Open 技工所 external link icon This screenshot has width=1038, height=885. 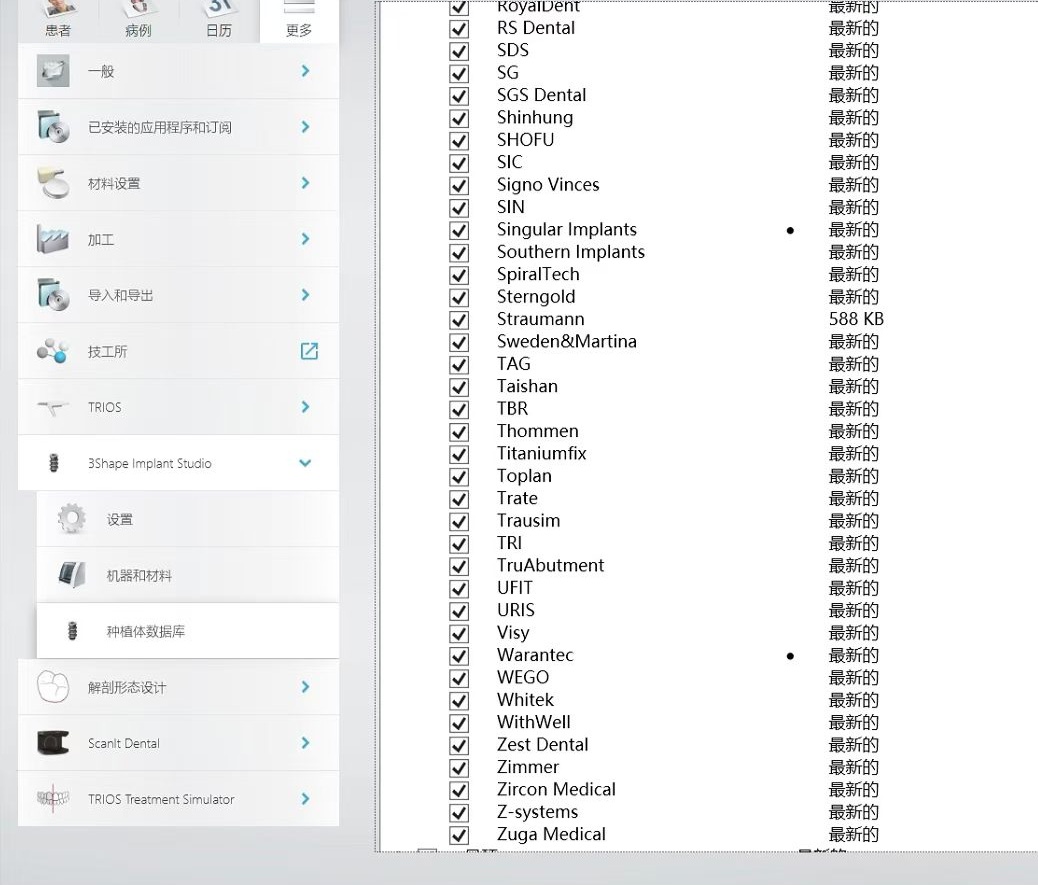pyautogui.click(x=309, y=351)
